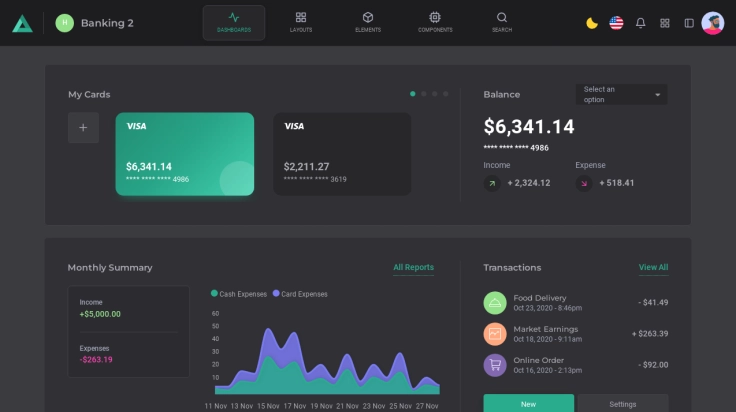The width and height of the screenshot is (736, 412).
Task: Open the Elements menu
Action: (x=368, y=22)
